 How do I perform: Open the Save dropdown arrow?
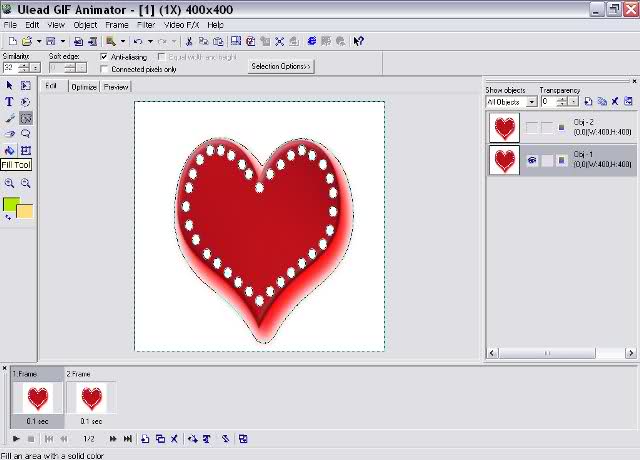[x=62, y=41]
